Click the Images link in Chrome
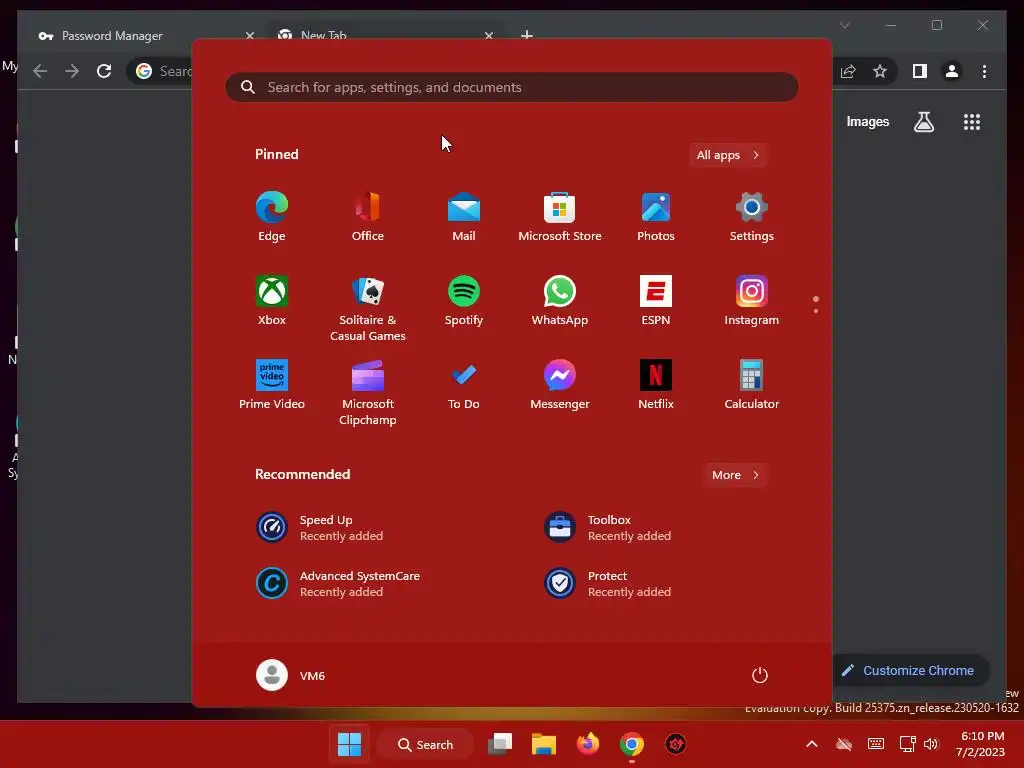 pyautogui.click(x=867, y=122)
